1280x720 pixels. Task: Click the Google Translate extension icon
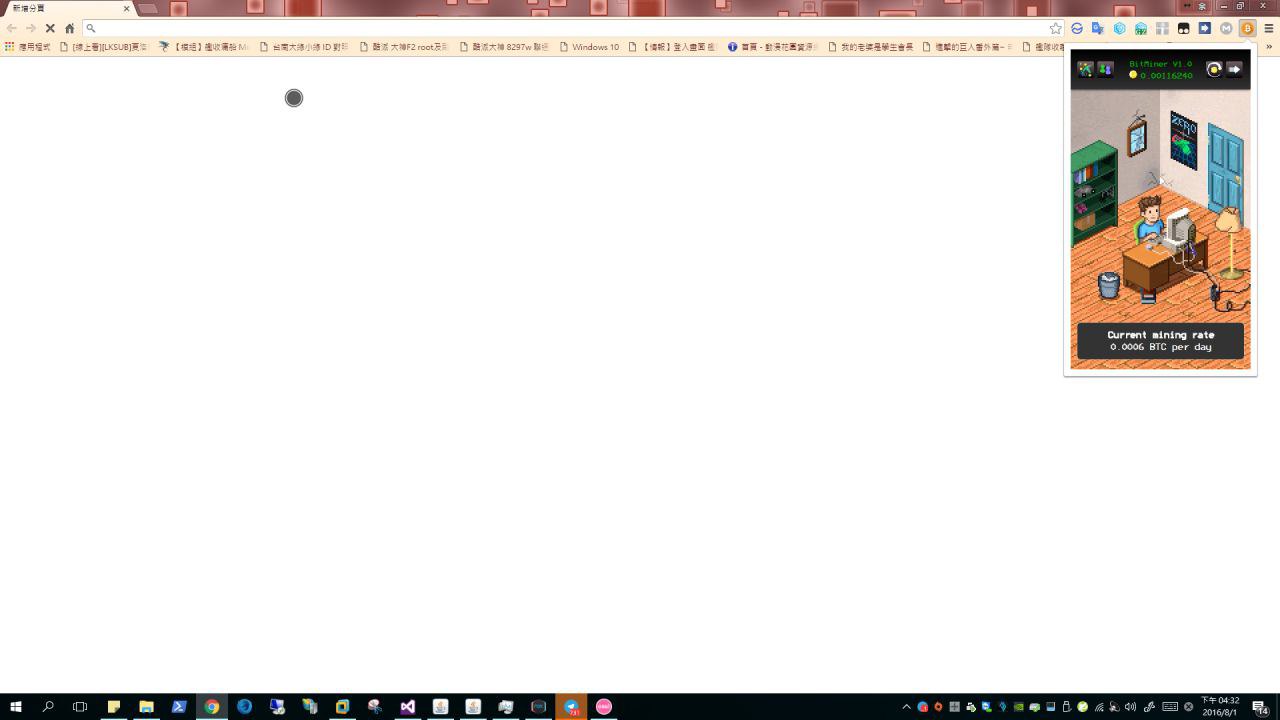[x=1098, y=28]
